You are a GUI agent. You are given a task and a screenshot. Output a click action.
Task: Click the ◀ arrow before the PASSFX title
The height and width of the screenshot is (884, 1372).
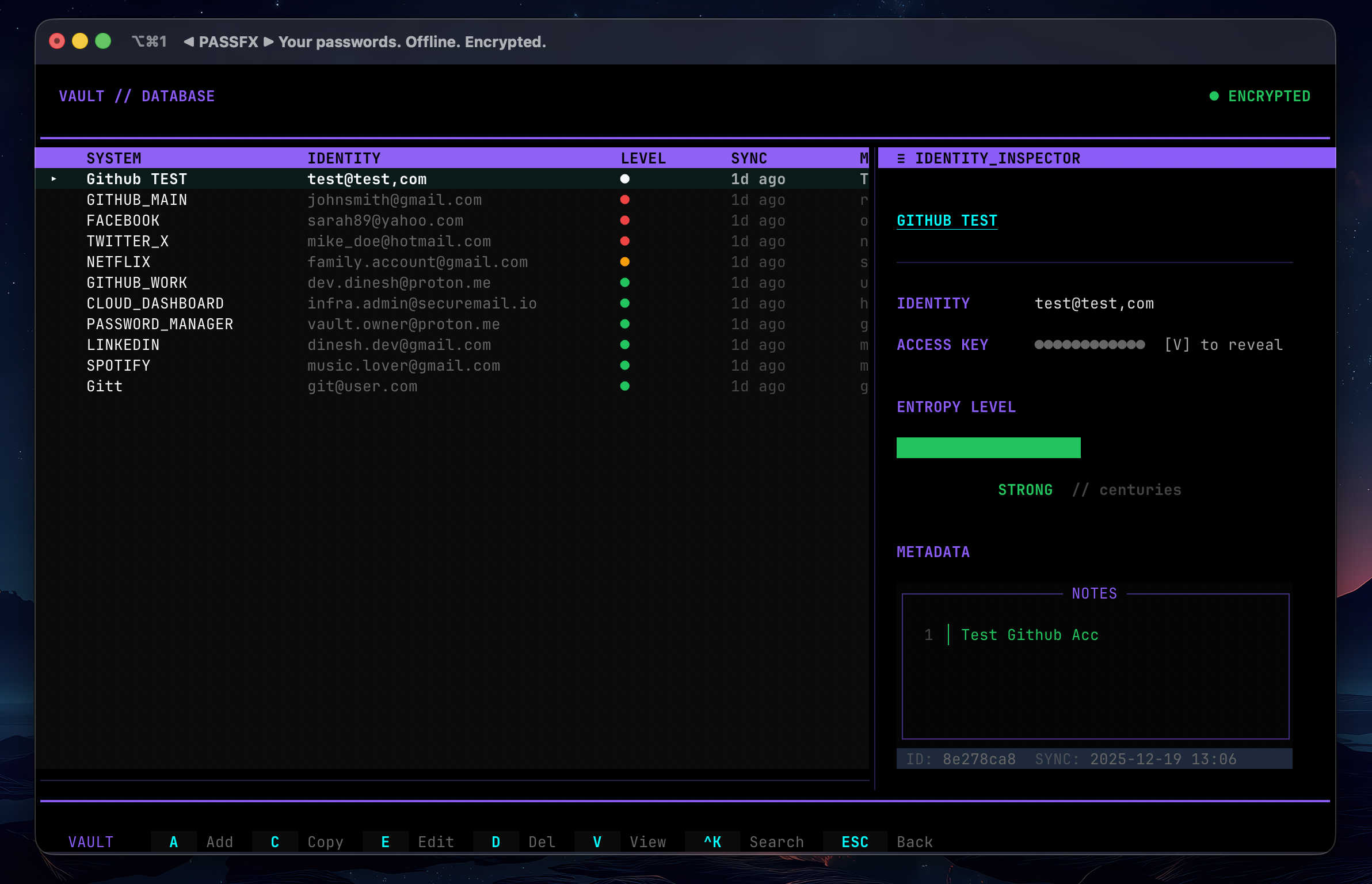click(189, 41)
